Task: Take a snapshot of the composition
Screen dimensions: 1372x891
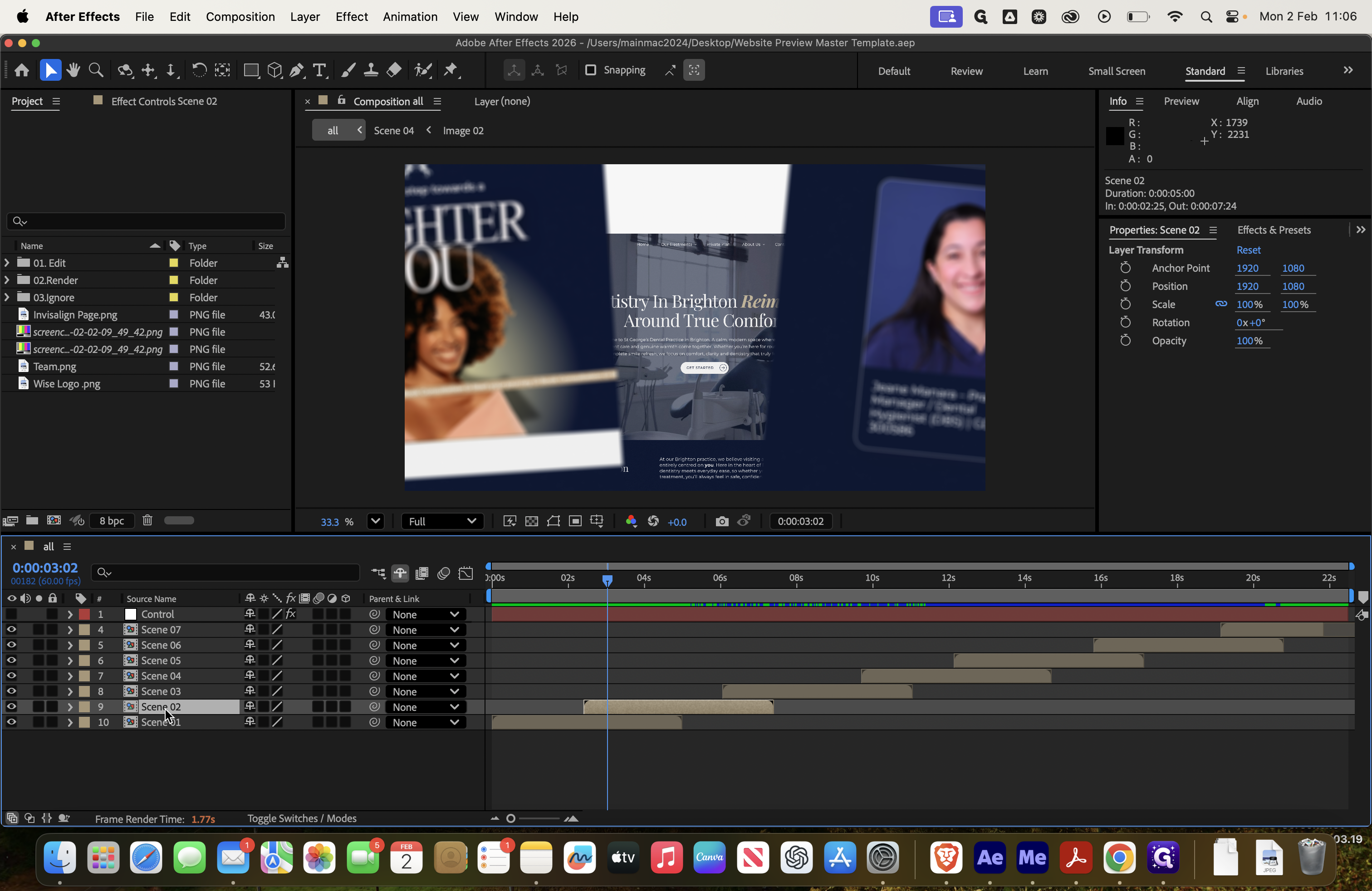Action: click(x=721, y=521)
